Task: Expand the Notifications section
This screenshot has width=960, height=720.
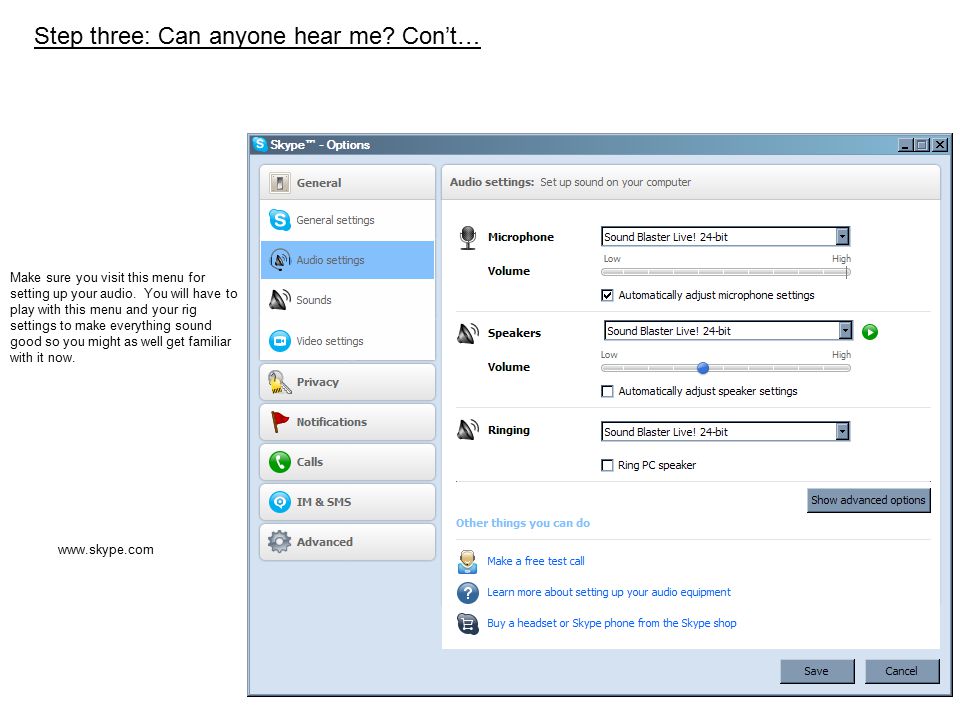Action: click(x=347, y=422)
